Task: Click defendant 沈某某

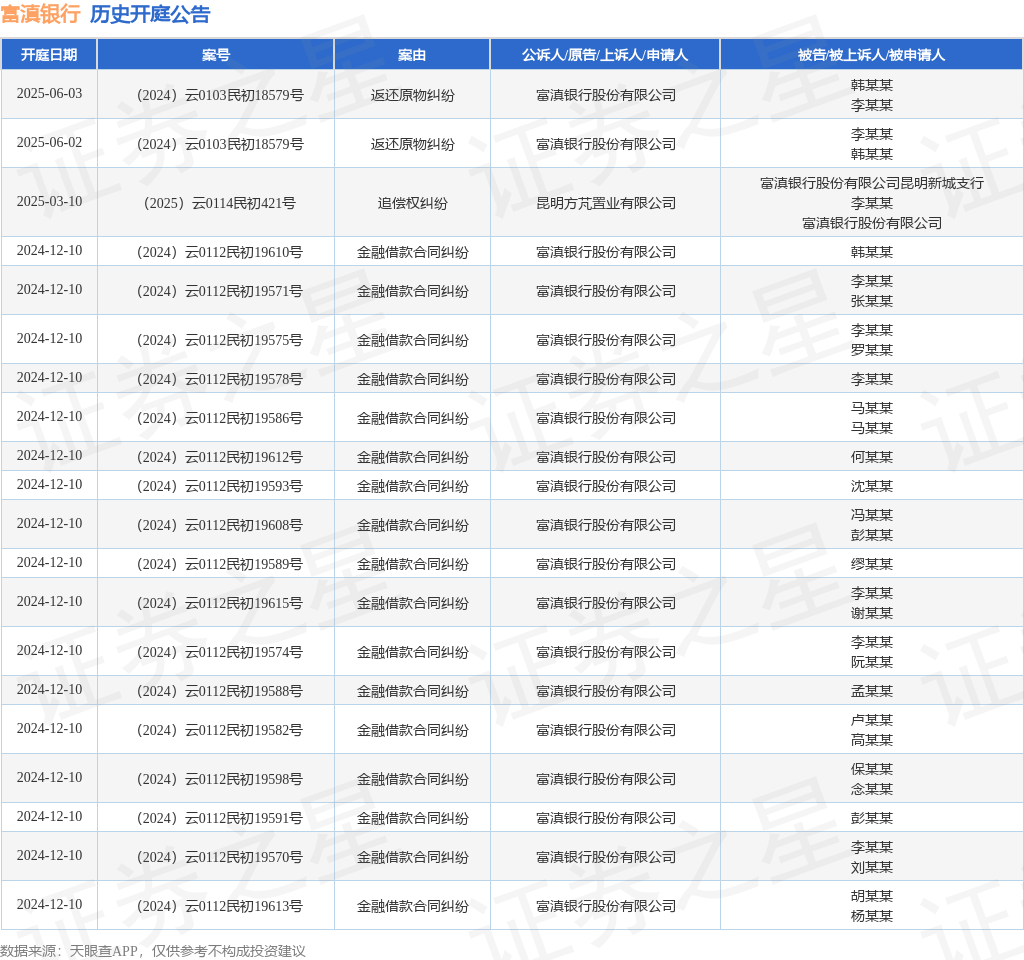Action: click(872, 486)
